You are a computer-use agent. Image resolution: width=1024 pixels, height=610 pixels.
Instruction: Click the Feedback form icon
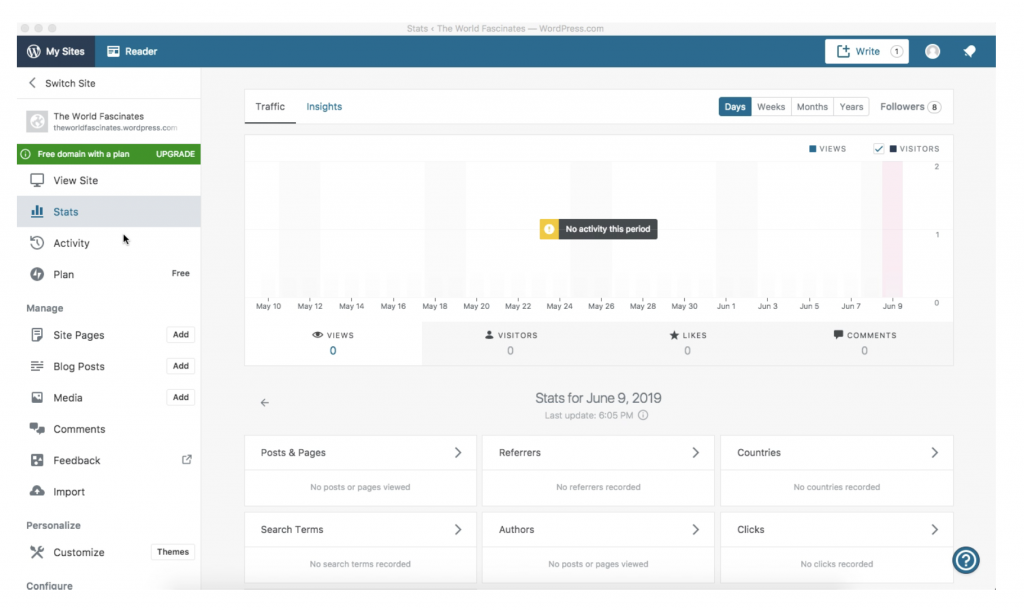point(37,460)
